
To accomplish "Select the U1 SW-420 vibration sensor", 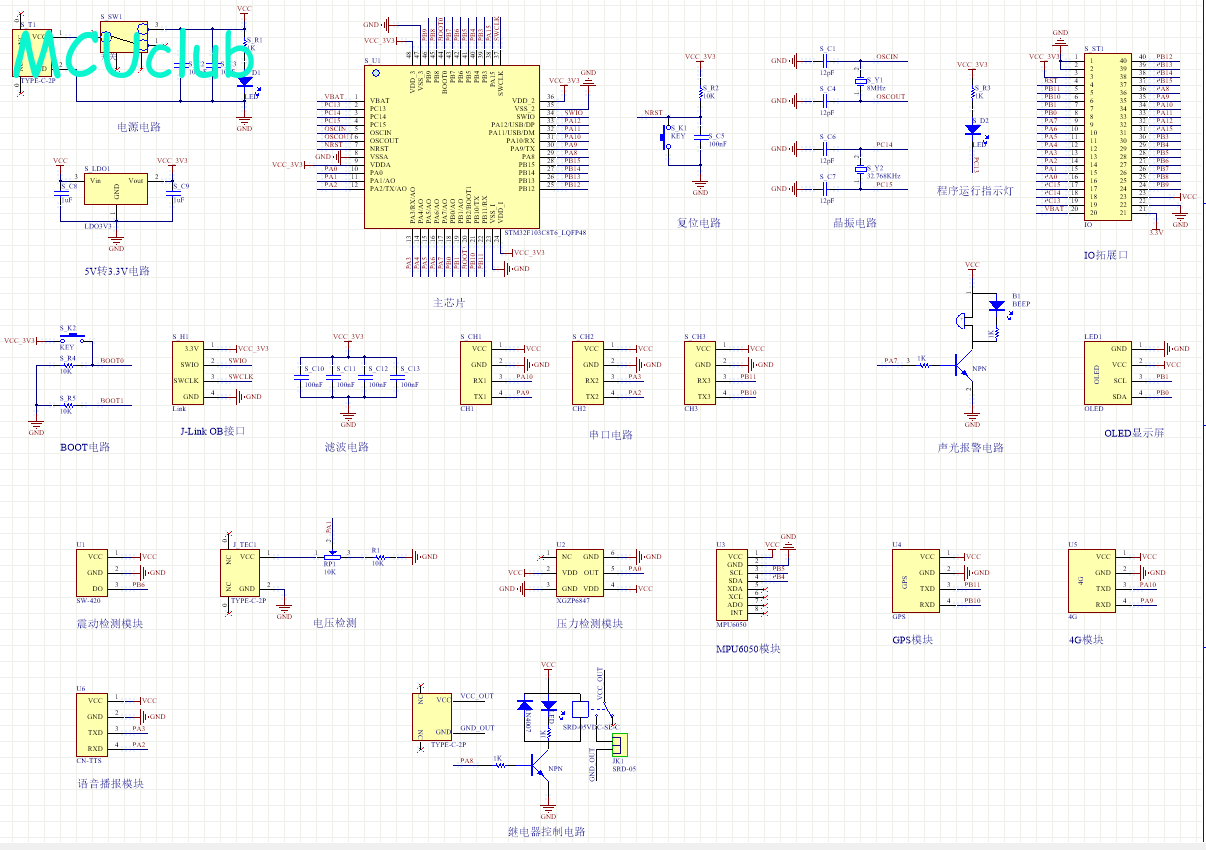I will tap(93, 573).
